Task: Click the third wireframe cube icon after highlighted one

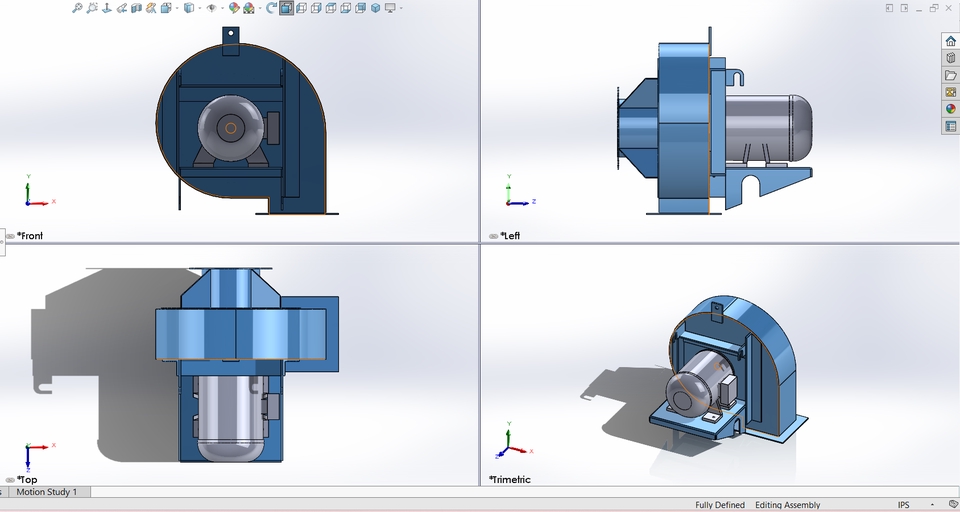Action: point(331,8)
